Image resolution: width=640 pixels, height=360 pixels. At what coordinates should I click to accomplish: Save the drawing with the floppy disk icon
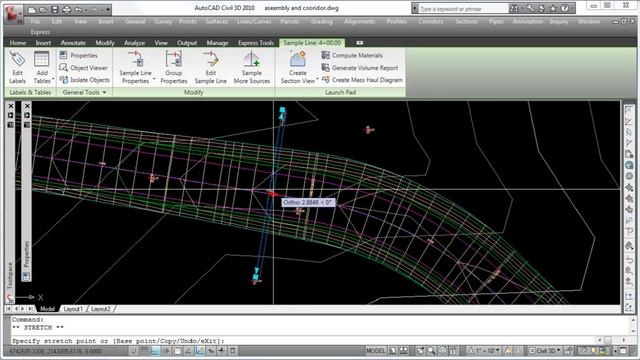pos(55,9)
